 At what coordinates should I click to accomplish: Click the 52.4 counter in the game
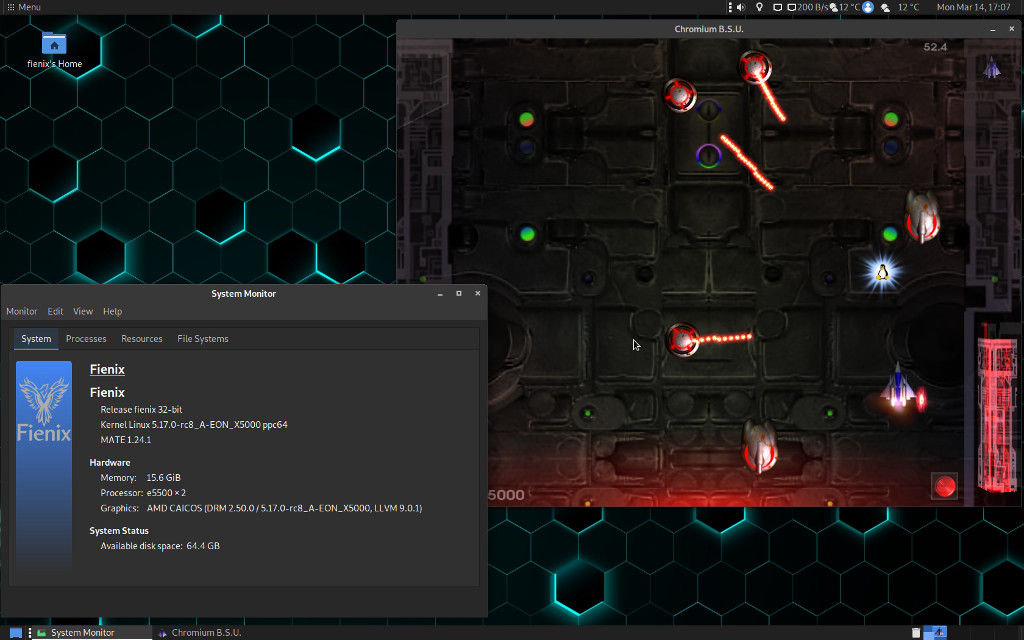(935, 47)
